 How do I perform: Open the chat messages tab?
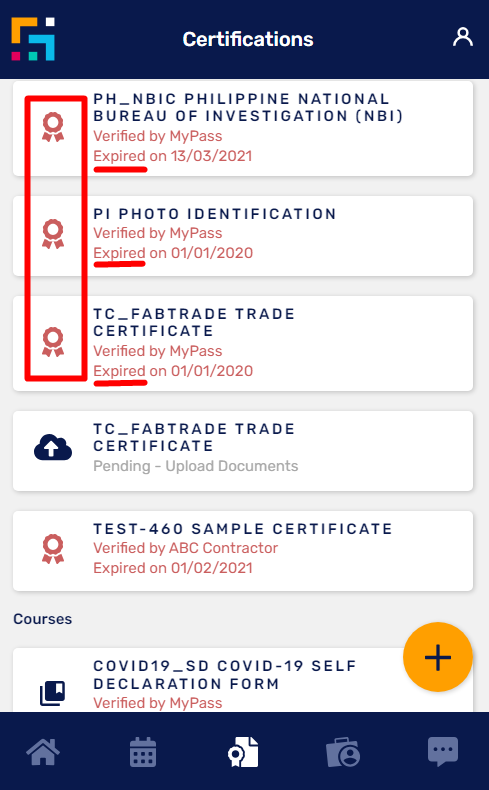coord(443,752)
